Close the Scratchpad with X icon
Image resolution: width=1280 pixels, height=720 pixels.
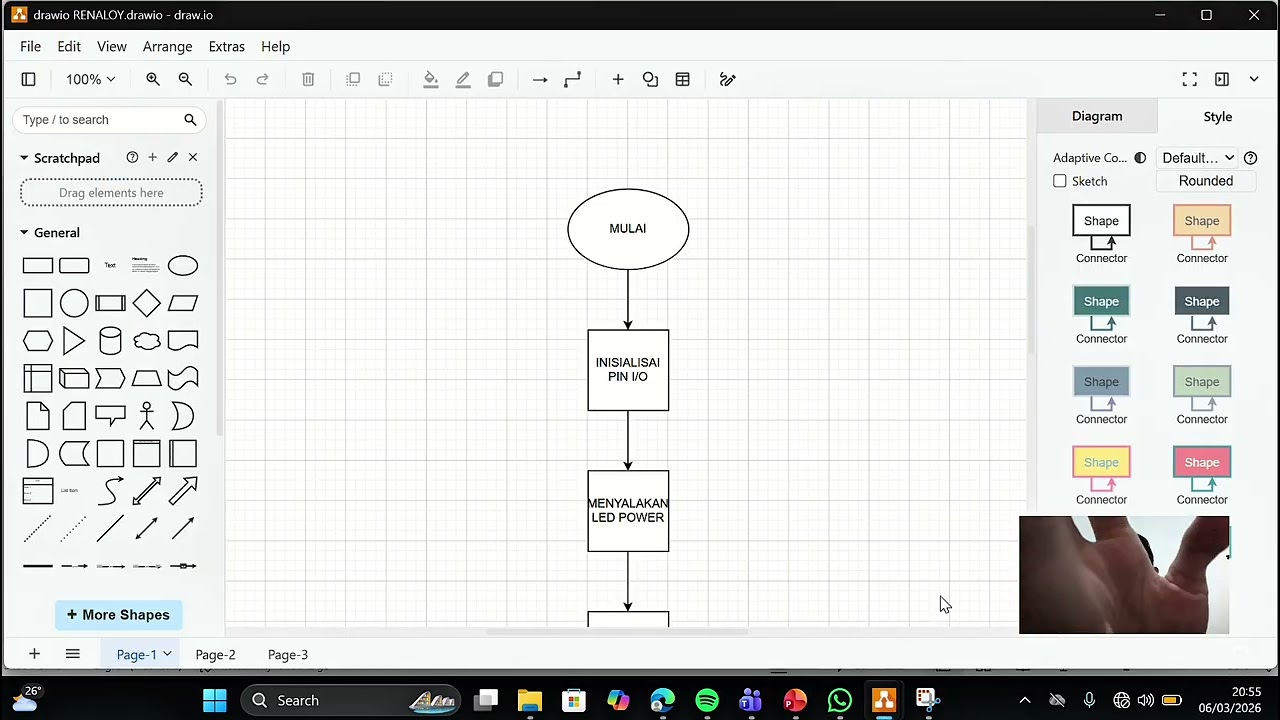pos(193,157)
